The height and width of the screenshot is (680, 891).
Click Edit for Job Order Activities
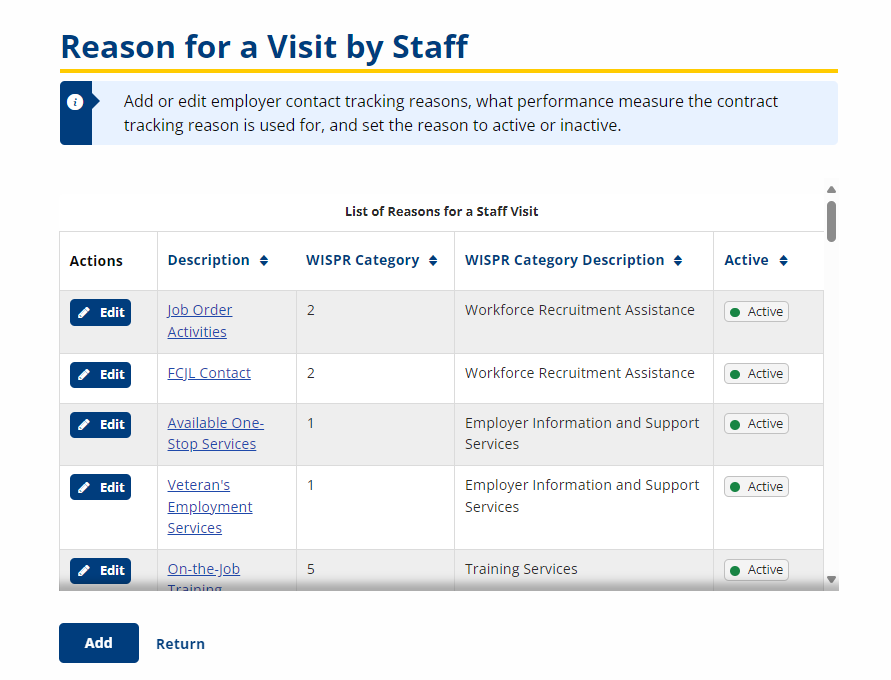click(x=100, y=312)
